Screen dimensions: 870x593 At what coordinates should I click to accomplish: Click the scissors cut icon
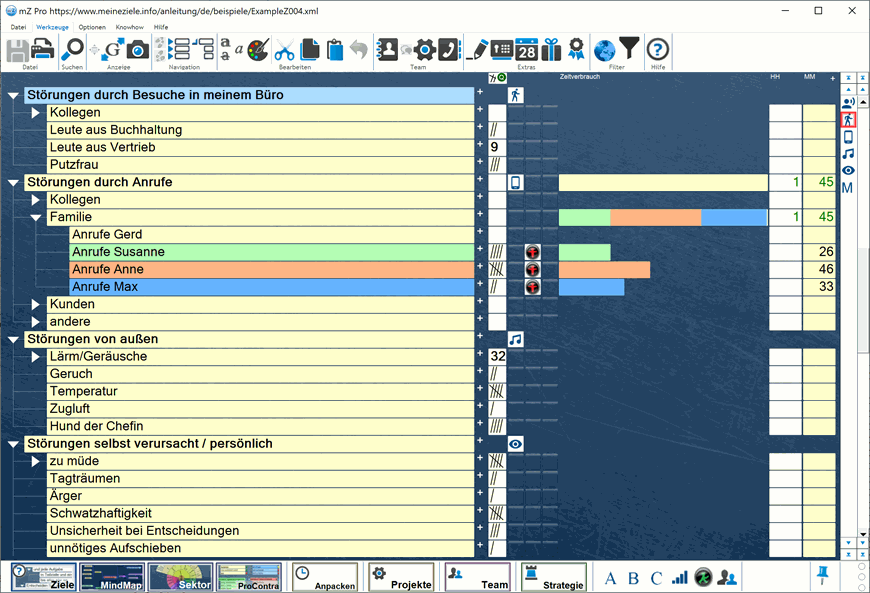285,49
